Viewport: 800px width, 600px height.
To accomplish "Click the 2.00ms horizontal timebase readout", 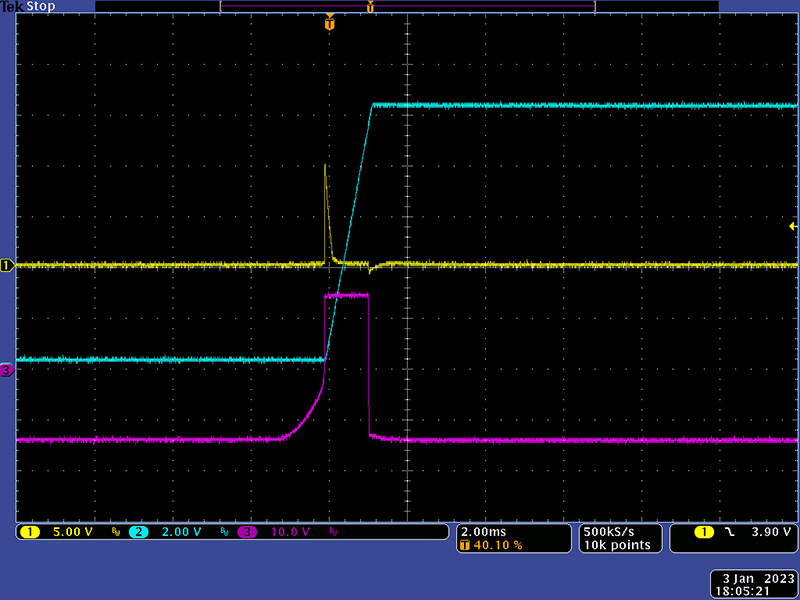I will click(484, 531).
